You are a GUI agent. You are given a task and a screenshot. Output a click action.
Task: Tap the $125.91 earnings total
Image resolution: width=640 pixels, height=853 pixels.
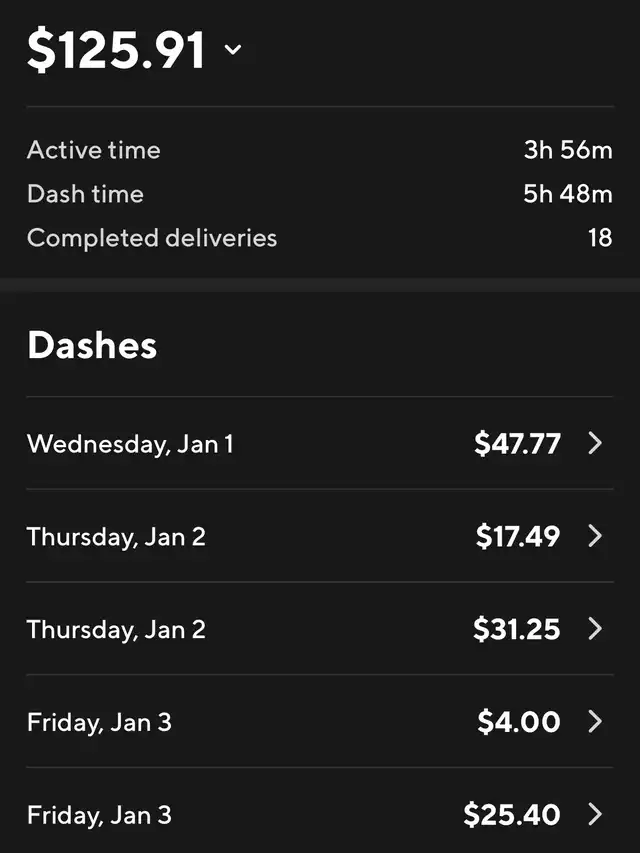116,50
